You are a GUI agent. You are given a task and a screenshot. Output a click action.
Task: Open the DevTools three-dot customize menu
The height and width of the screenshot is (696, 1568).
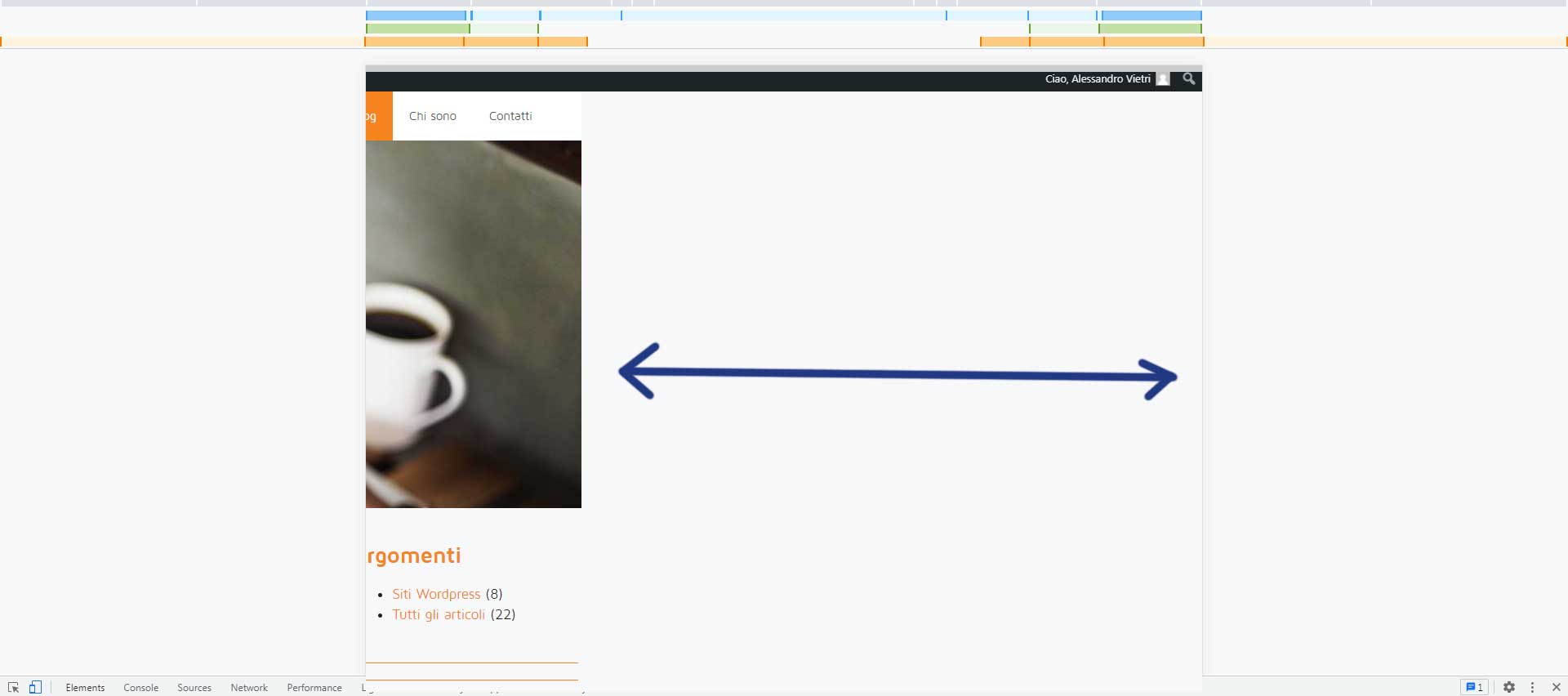tap(1532, 687)
